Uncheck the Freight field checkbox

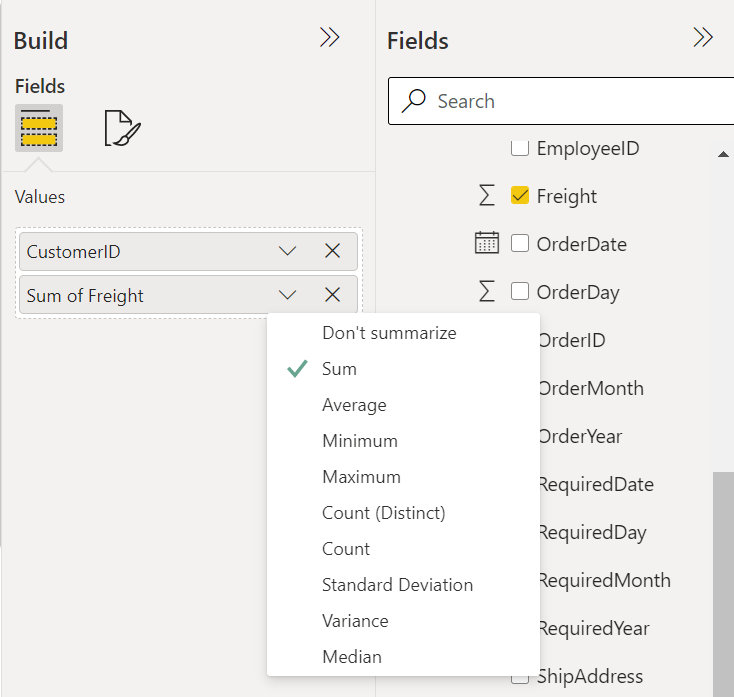point(520,195)
